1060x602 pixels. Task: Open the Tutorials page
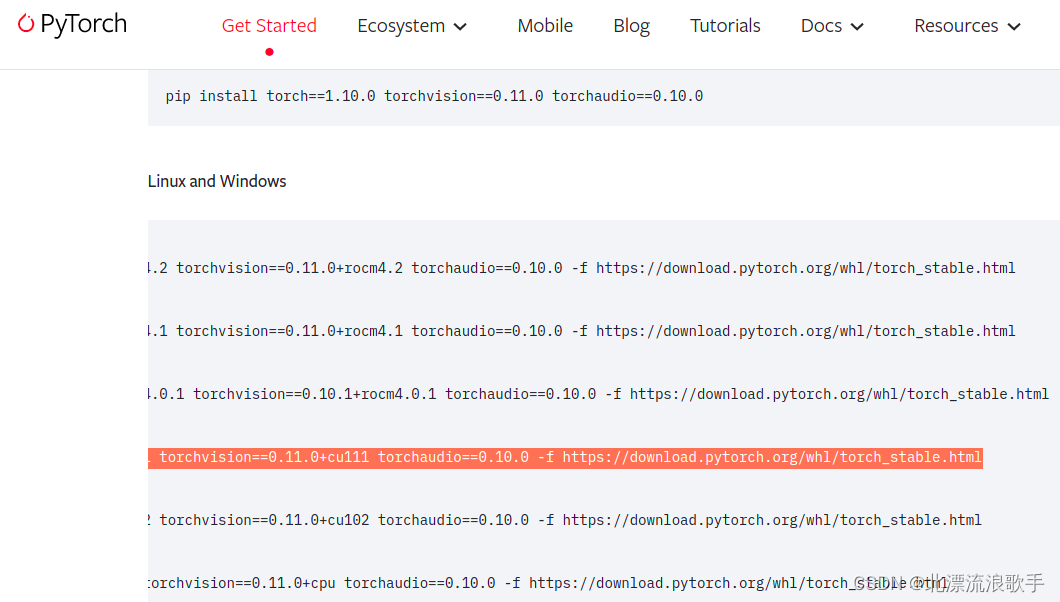pyautogui.click(x=725, y=26)
